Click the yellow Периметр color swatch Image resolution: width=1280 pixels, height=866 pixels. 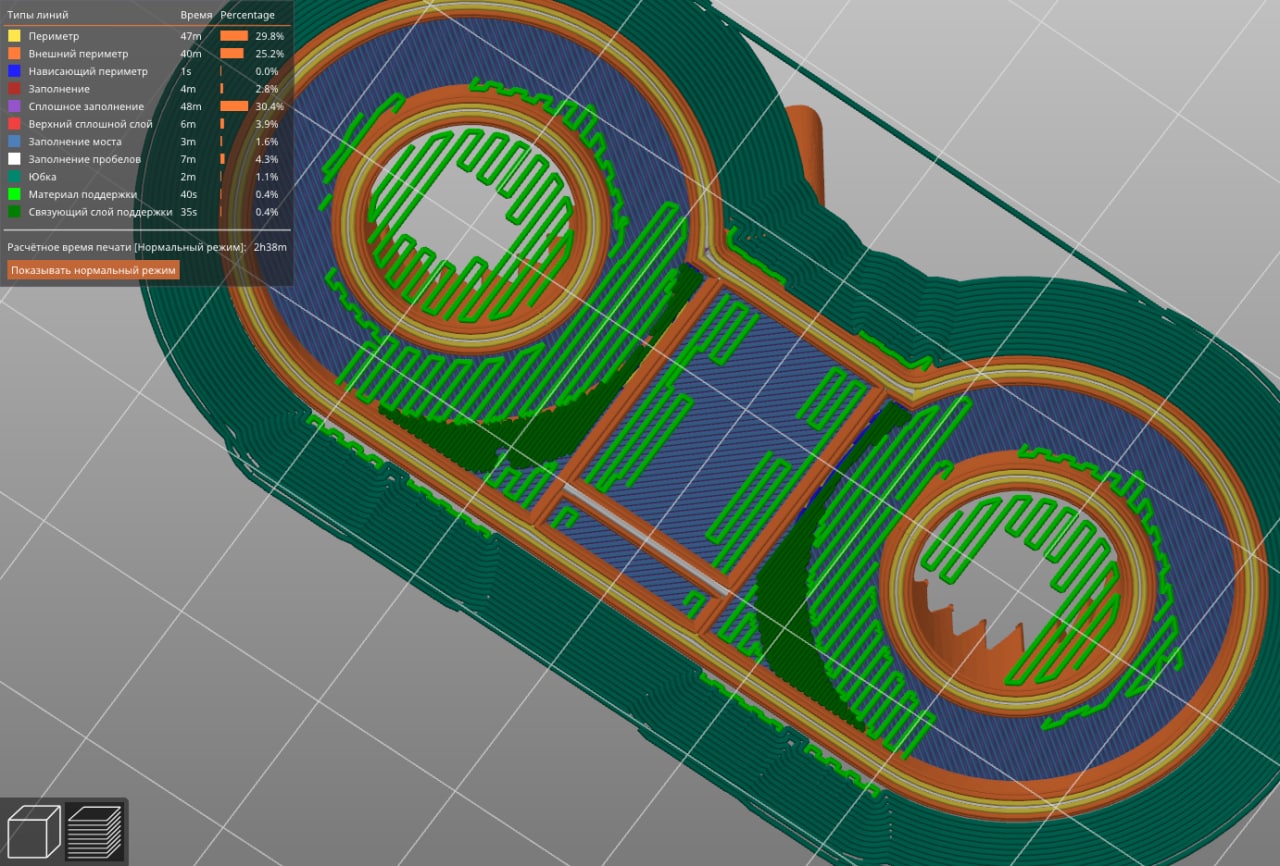click(14, 36)
